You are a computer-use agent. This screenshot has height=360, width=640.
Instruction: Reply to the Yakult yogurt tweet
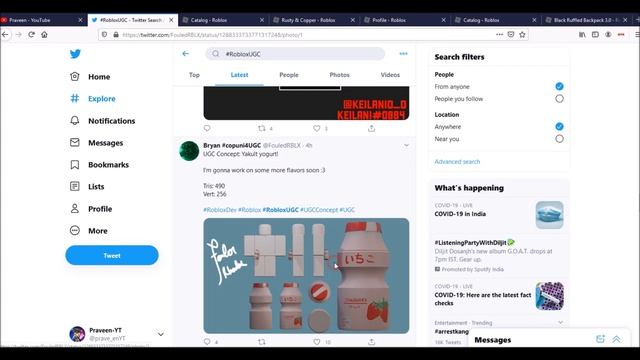pyautogui.click(x=207, y=342)
